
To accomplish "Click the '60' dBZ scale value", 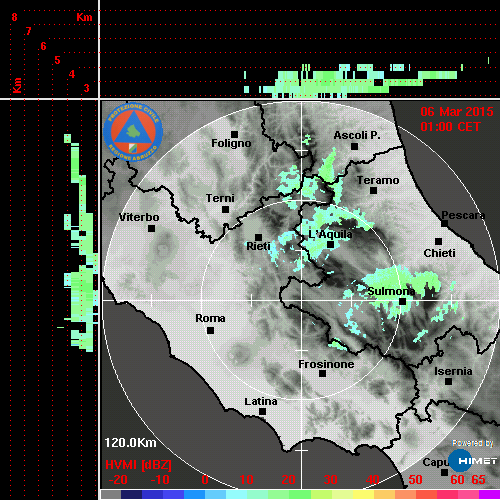I will [x=457, y=480].
